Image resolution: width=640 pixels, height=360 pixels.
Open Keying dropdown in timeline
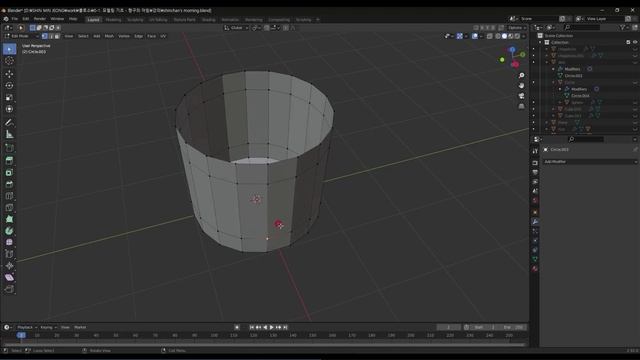(49, 327)
